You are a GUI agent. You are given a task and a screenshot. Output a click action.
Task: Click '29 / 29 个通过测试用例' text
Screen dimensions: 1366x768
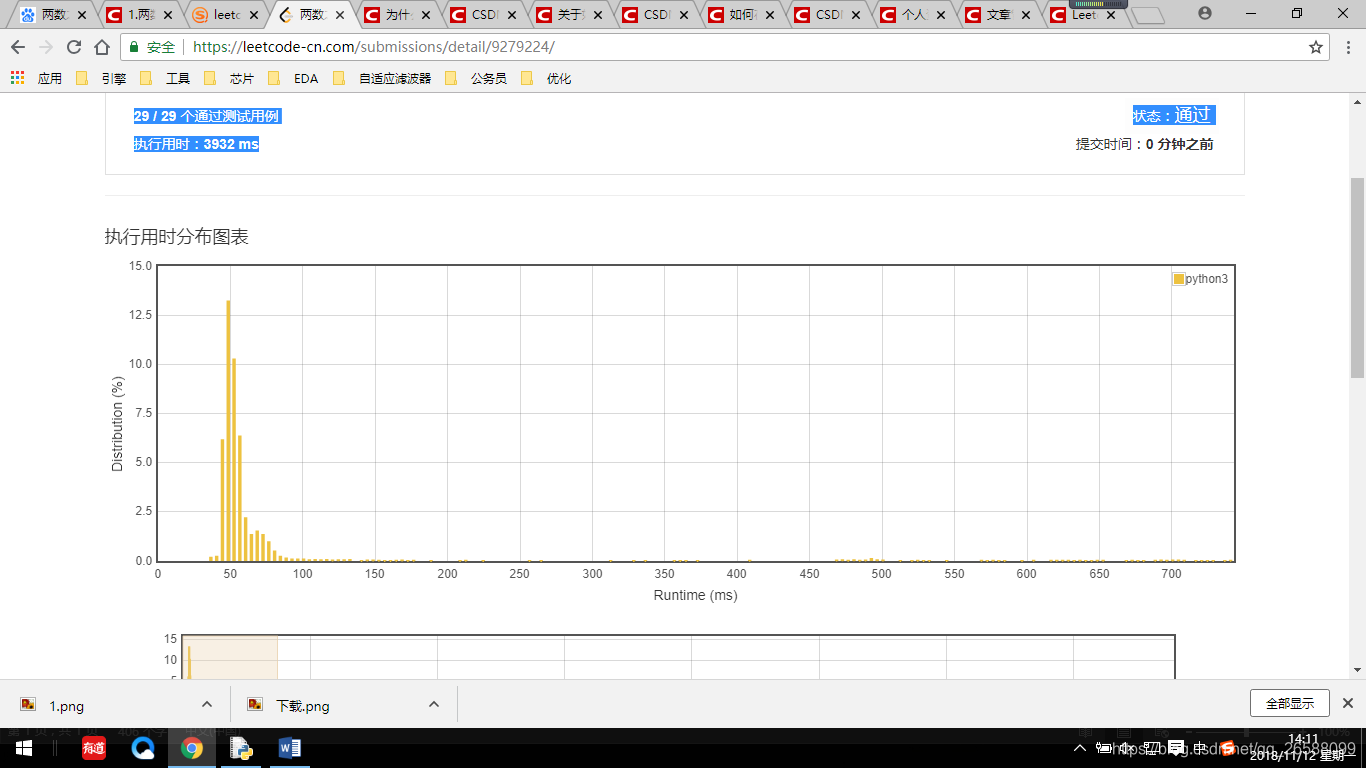pyautogui.click(x=207, y=116)
